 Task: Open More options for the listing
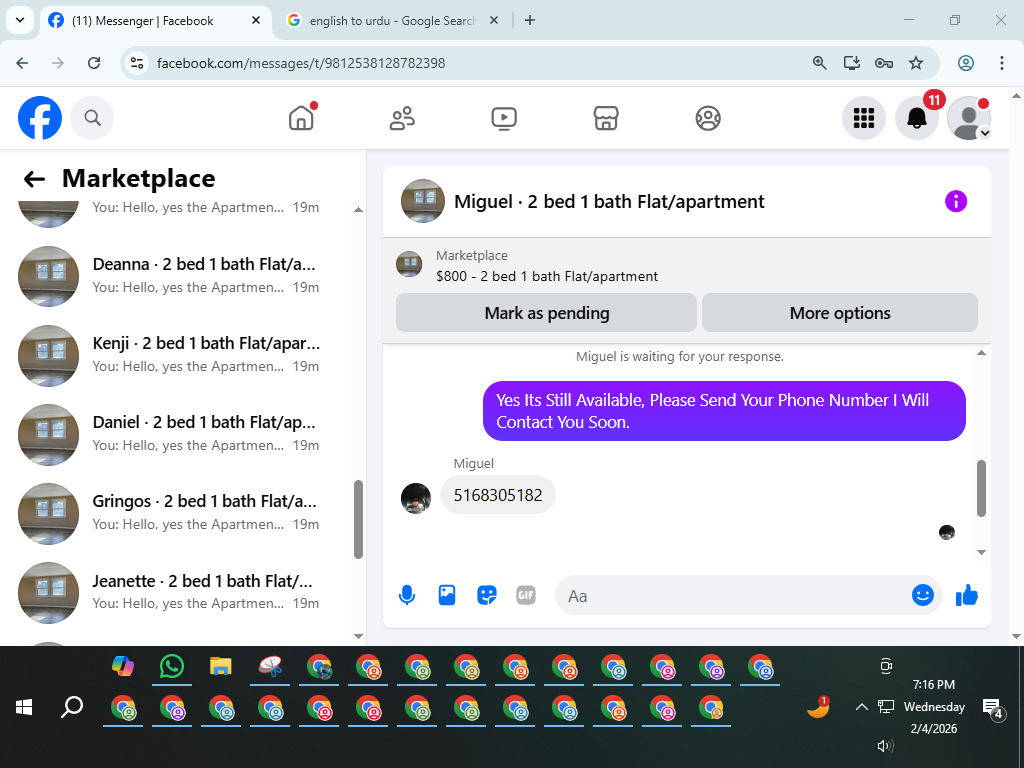(839, 313)
